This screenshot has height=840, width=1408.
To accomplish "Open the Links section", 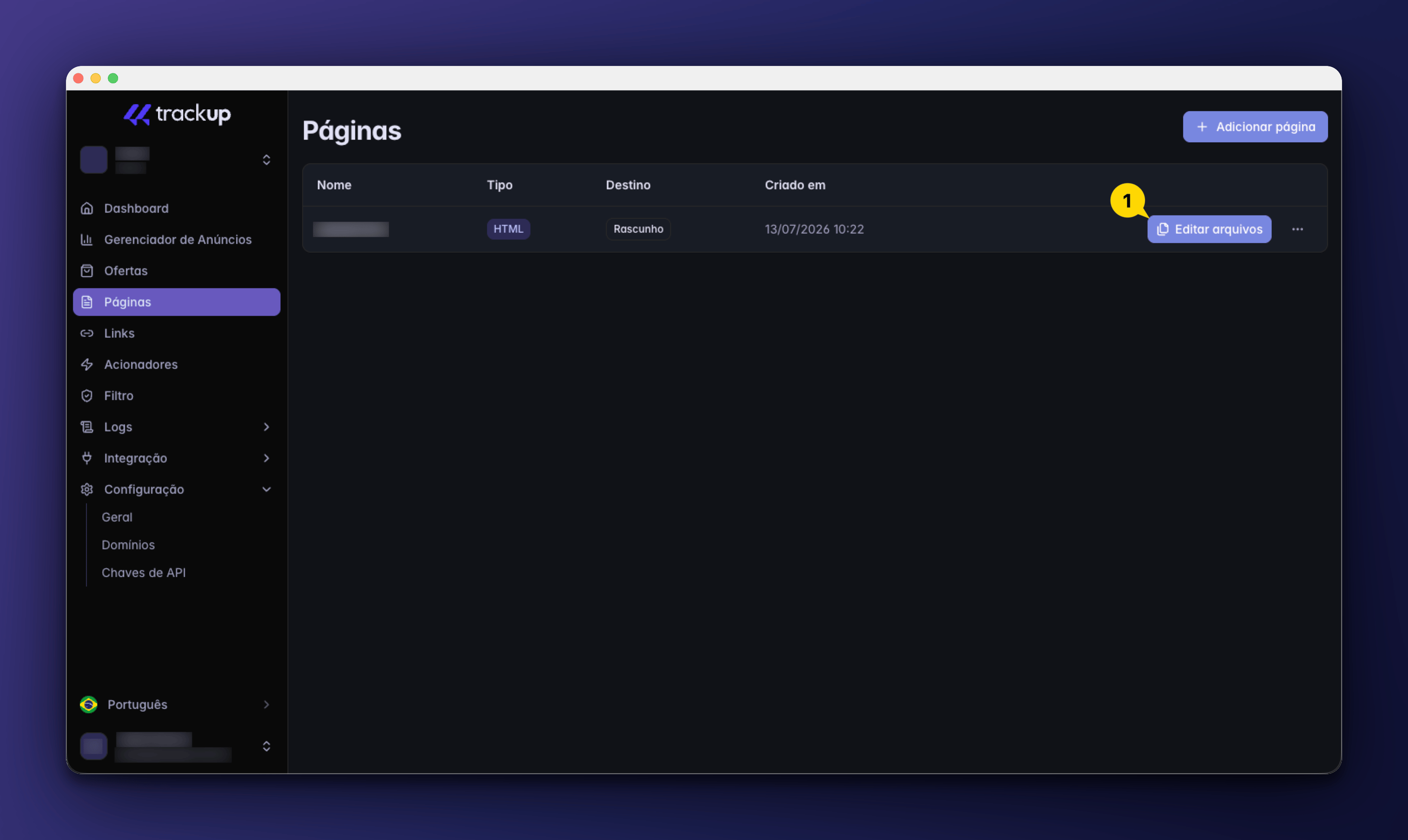I will pos(177,333).
